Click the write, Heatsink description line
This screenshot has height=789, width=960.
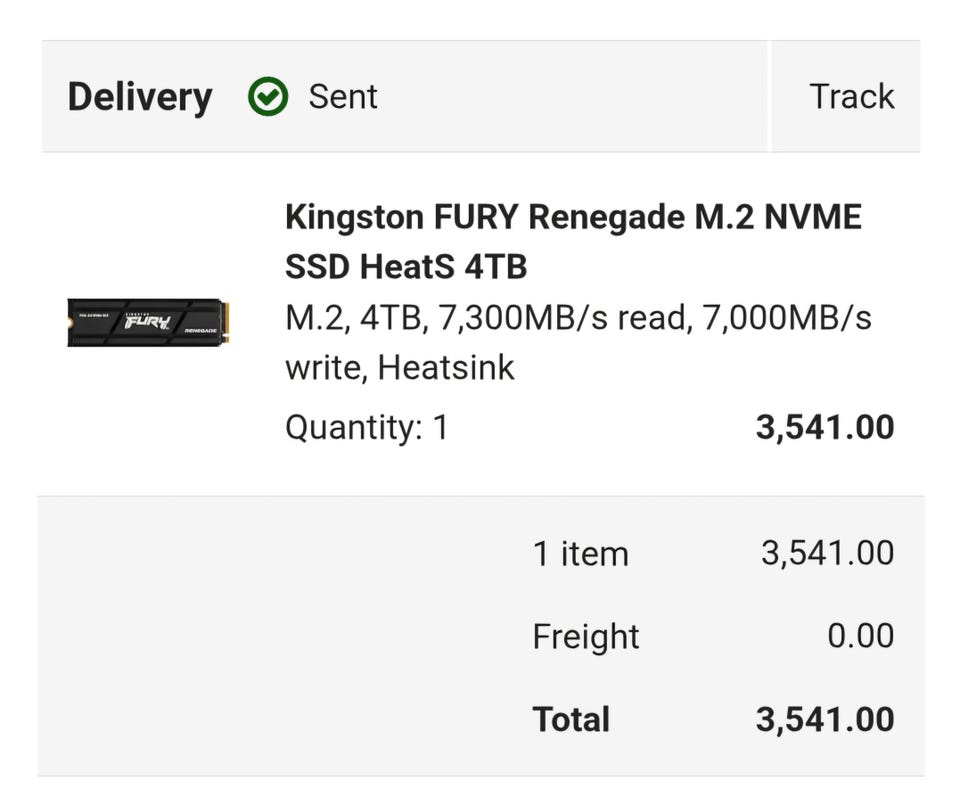pos(400,368)
